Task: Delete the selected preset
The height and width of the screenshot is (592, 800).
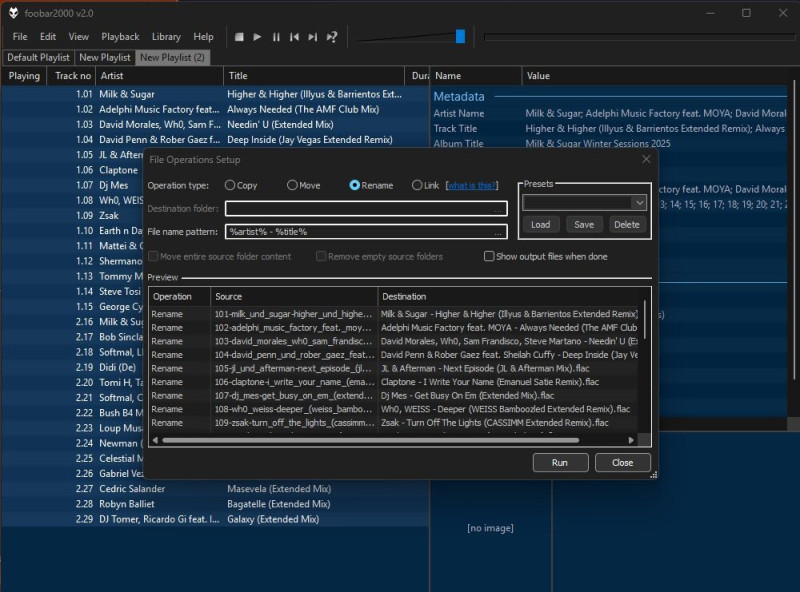Action: [x=627, y=225]
